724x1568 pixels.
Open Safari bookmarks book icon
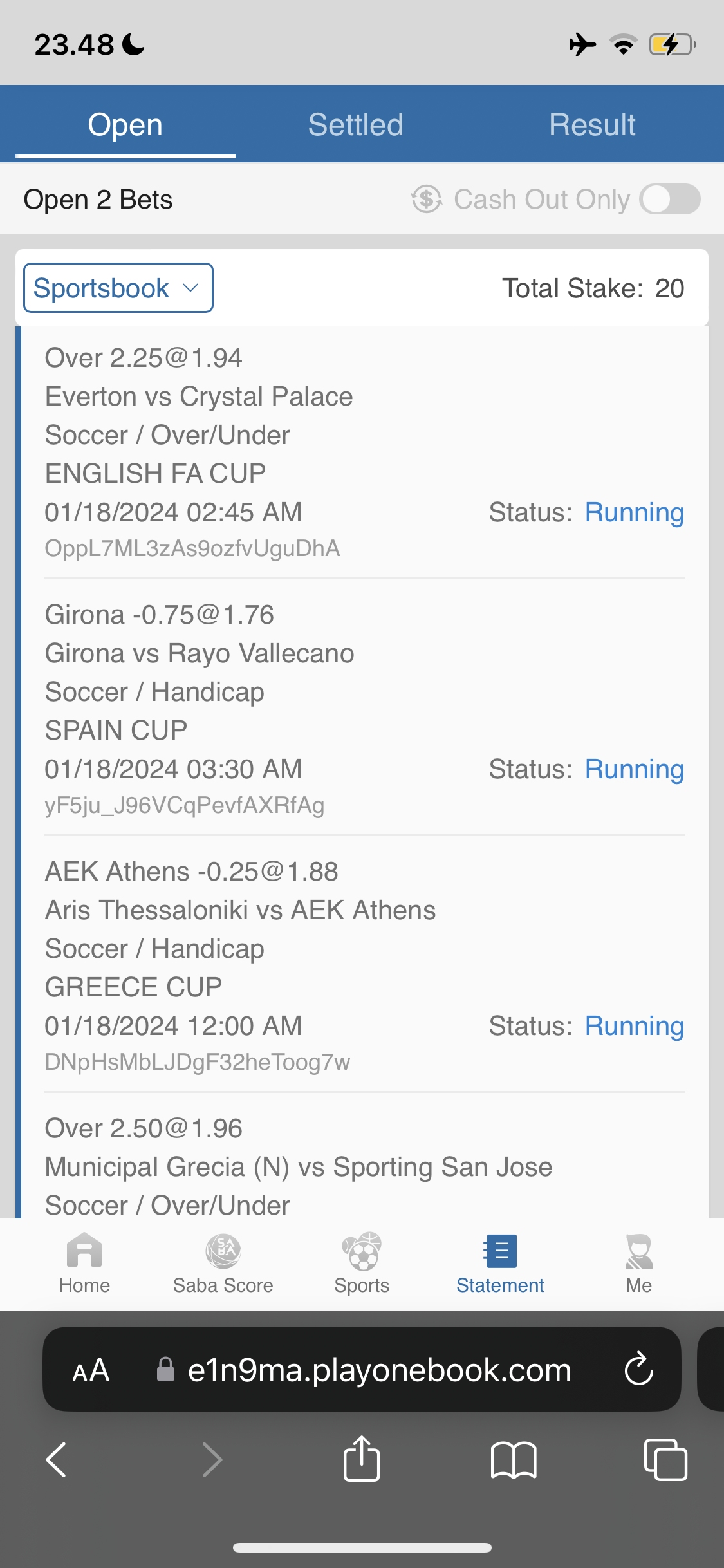point(513,1459)
